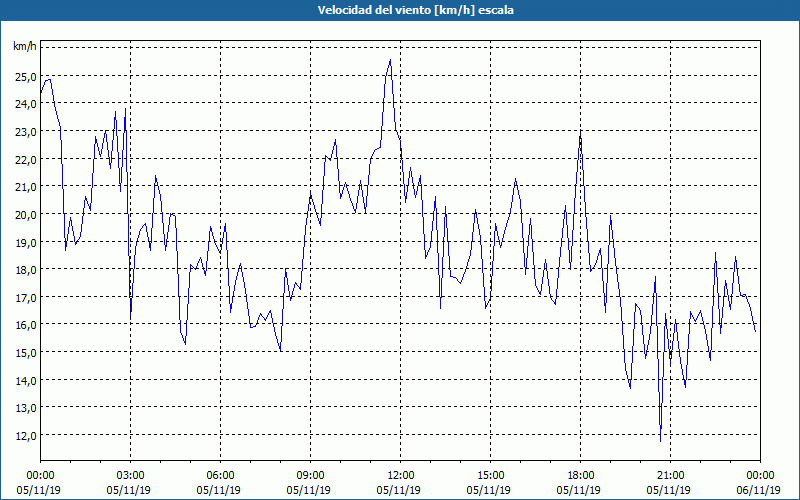Pick the "16,0" y-axis label
Image resolution: width=800 pixels, height=500 pixels.
coord(26,326)
